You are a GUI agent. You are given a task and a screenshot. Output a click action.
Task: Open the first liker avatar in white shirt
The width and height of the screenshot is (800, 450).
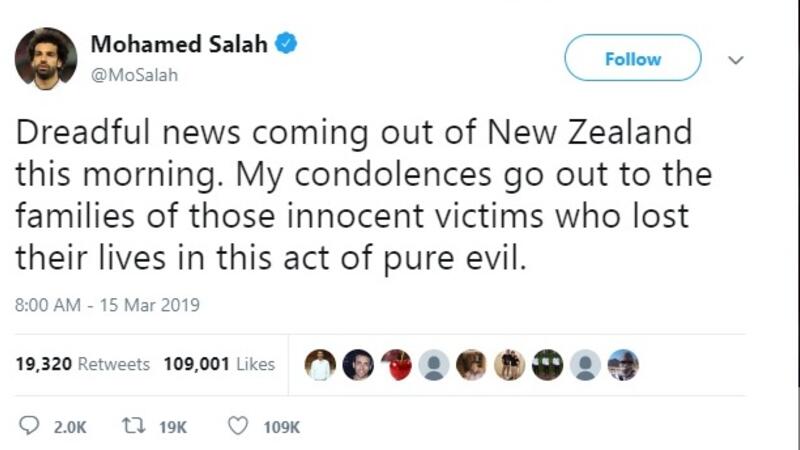click(x=320, y=365)
